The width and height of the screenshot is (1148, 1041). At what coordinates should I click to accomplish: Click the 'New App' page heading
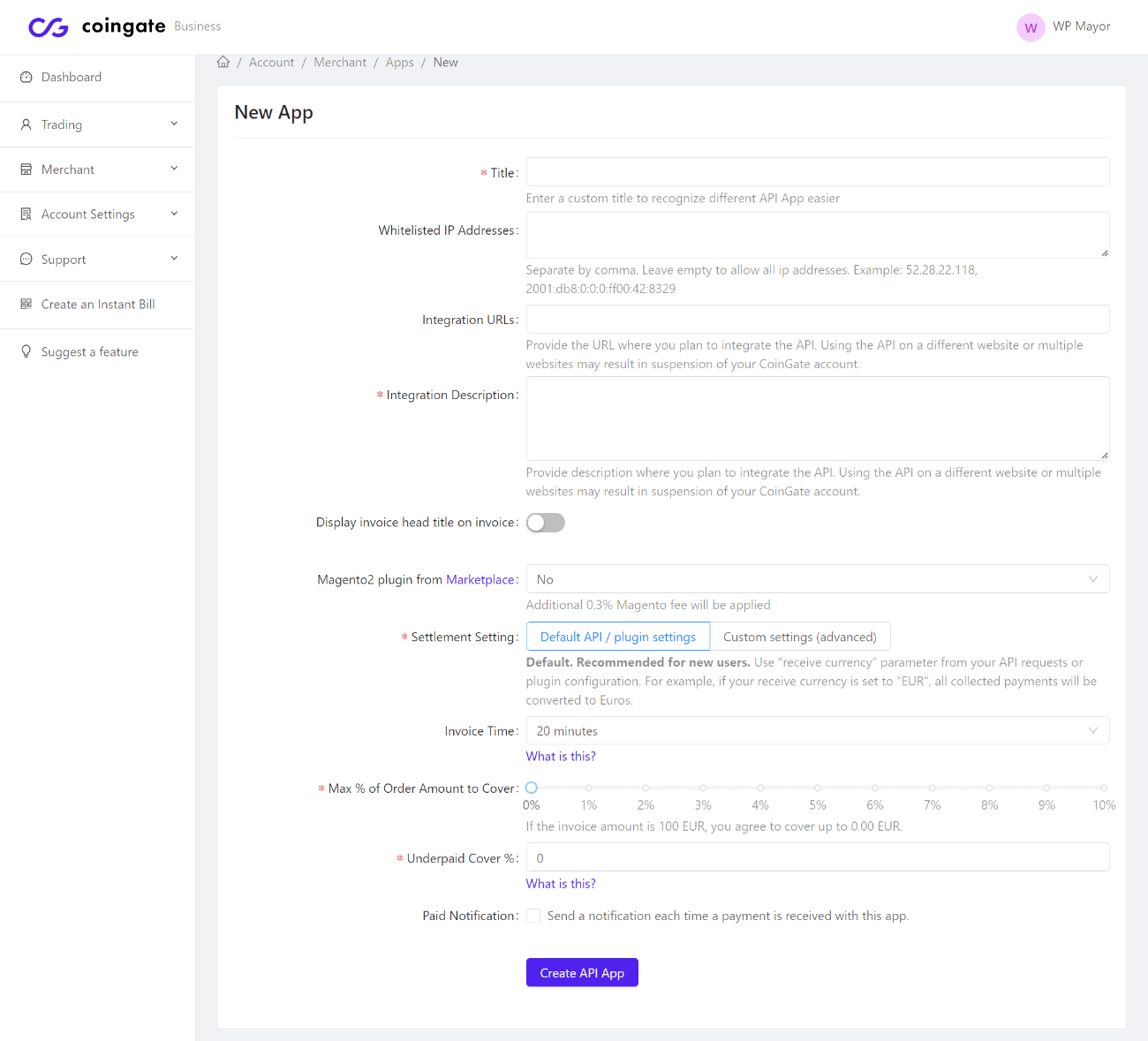coord(274,112)
